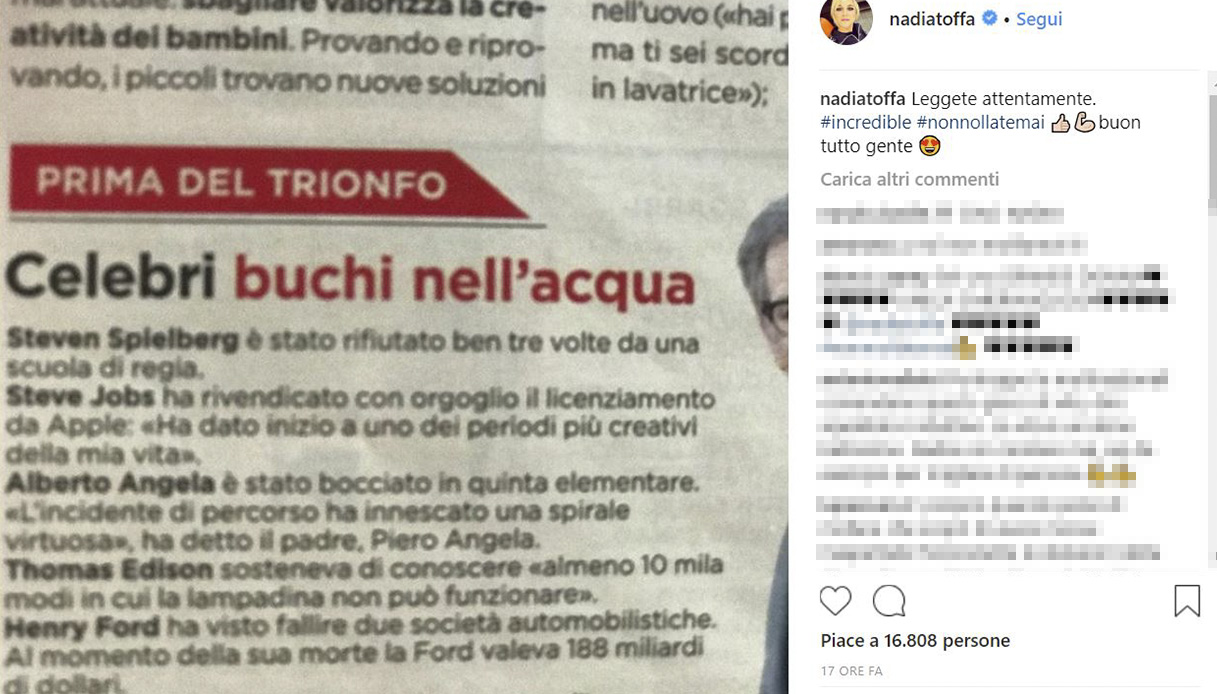Viewport: 1217px width, 694px height.
Task: Open comments via the speech bubble icon
Action: pos(889,600)
